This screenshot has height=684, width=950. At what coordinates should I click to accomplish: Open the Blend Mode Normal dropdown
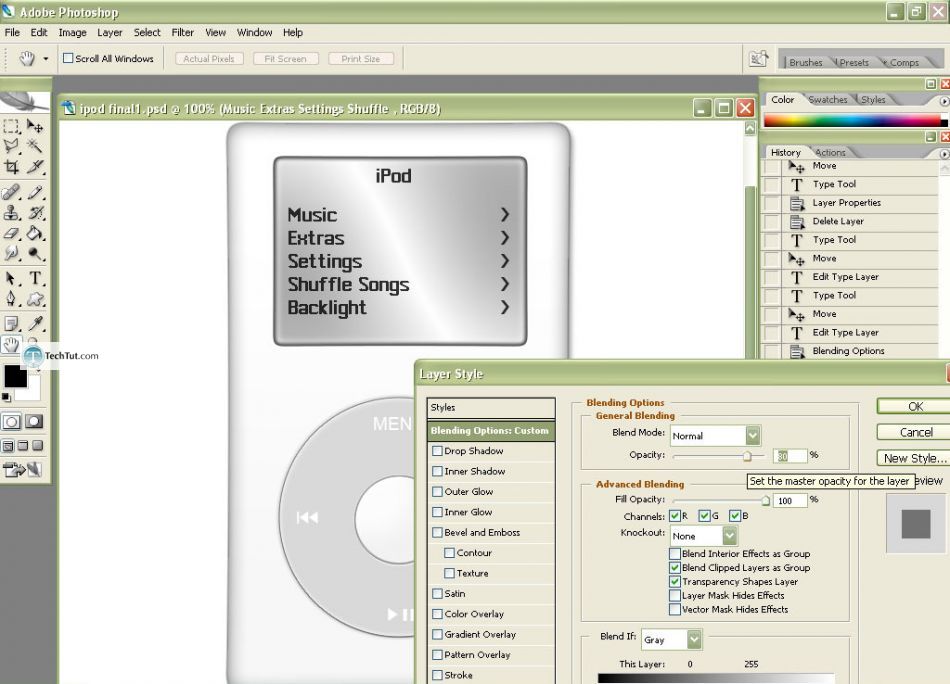[752, 436]
